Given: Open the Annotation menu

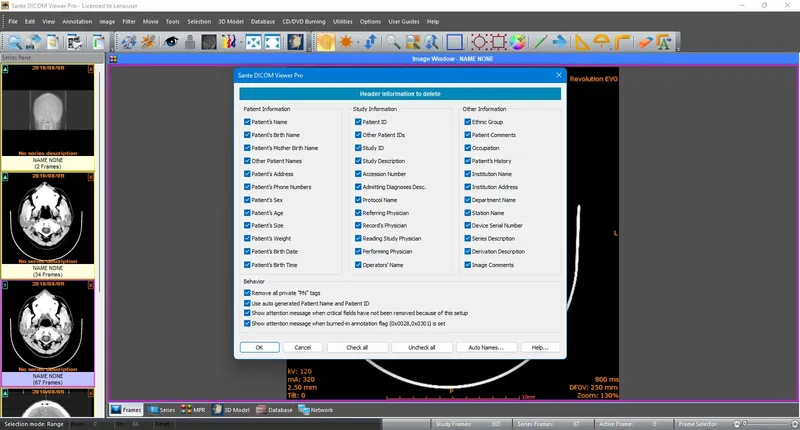Looking at the screenshot, I should click(x=77, y=21).
